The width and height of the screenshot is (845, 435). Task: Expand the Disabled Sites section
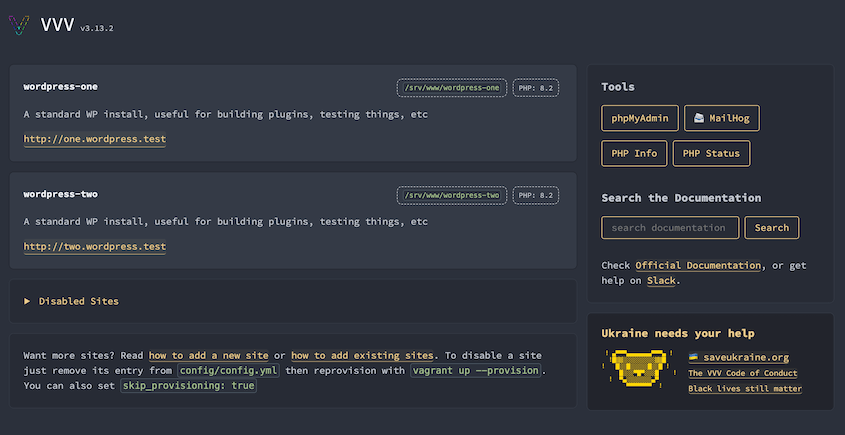coord(71,301)
